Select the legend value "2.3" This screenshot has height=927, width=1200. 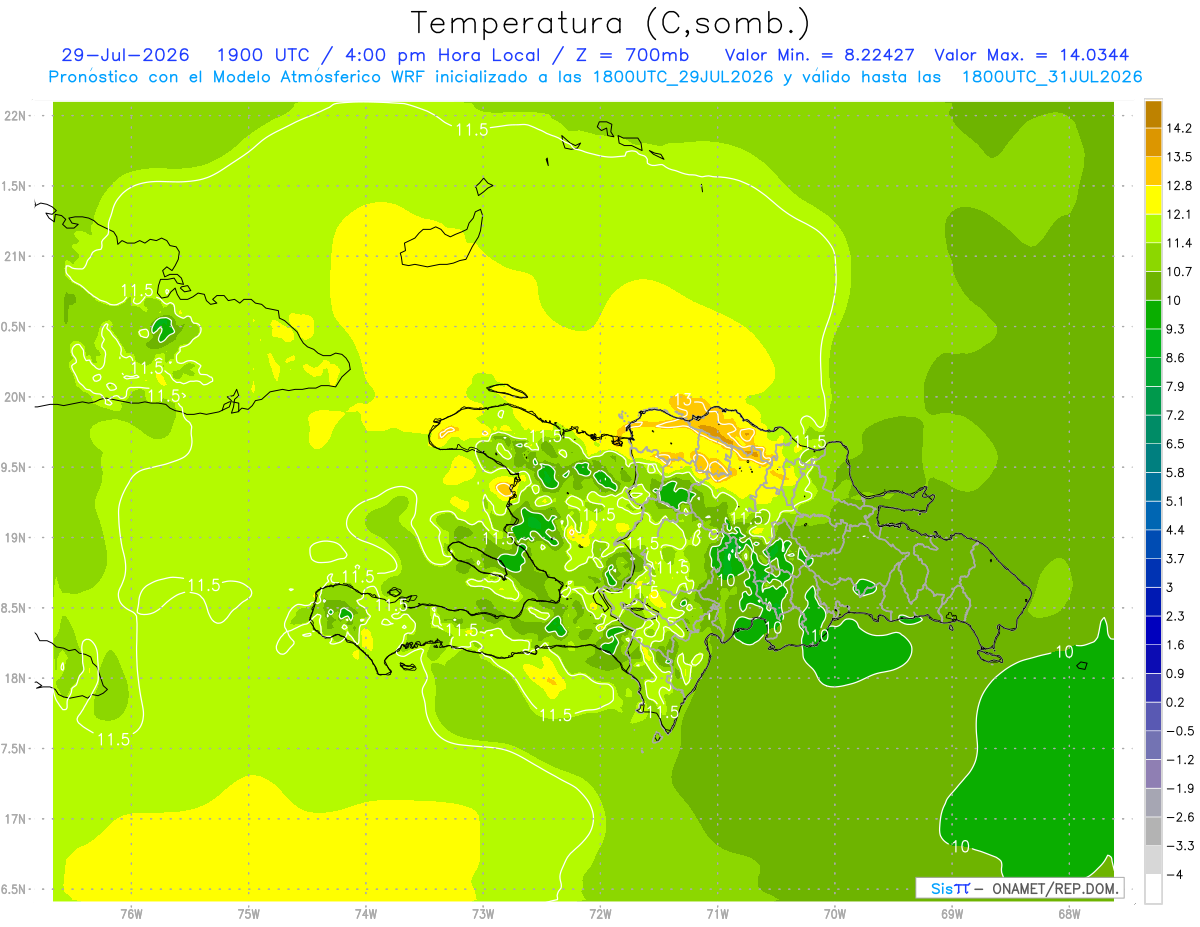[1177, 616]
